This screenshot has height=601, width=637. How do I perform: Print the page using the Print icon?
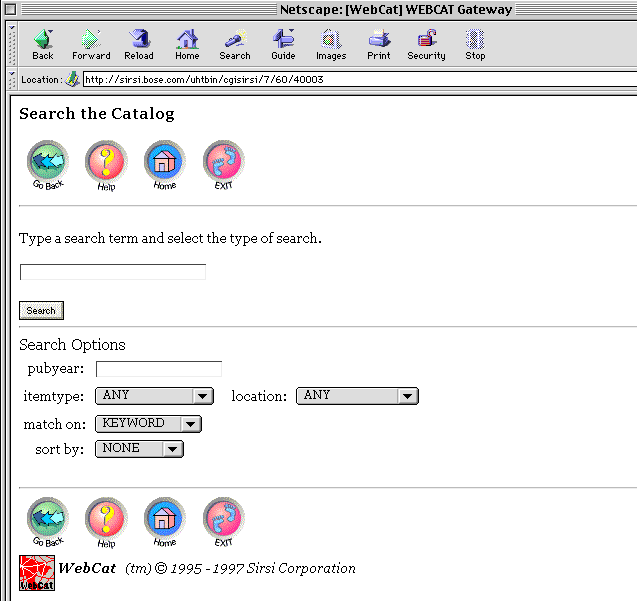click(x=379, y=43)
